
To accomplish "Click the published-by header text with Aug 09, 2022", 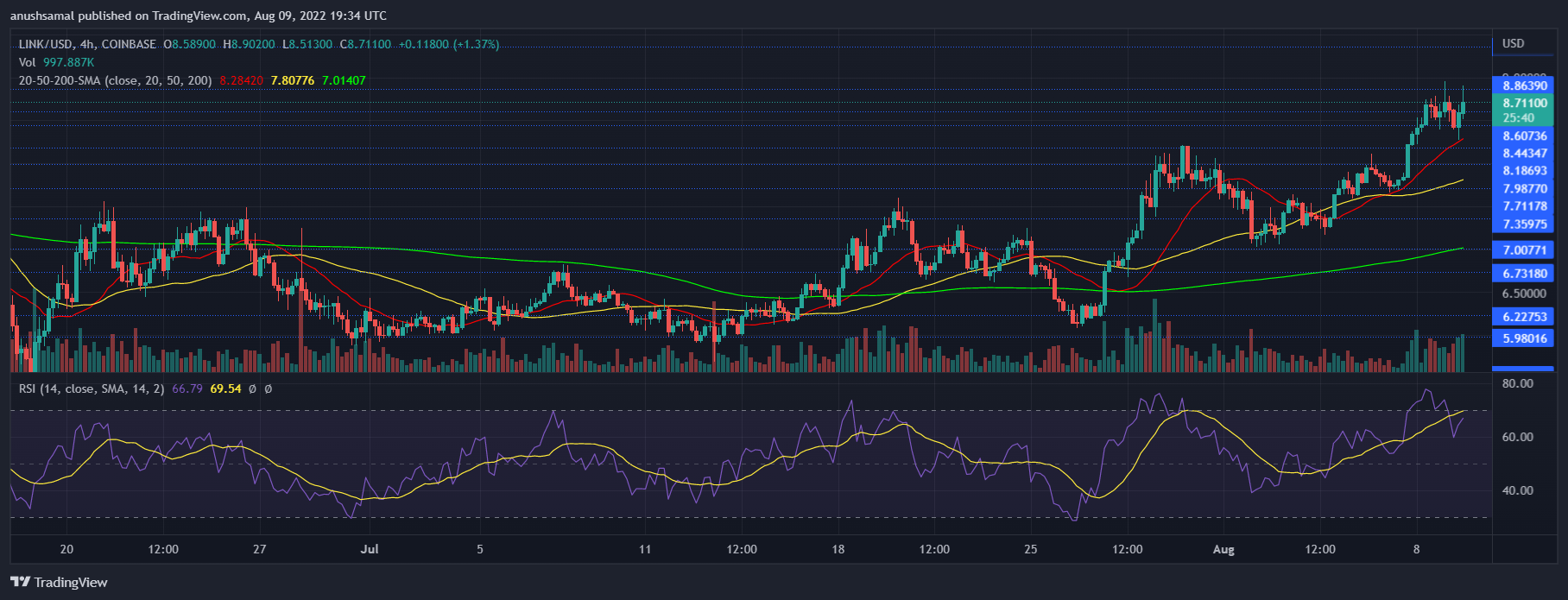I will [x=199, y=16].
